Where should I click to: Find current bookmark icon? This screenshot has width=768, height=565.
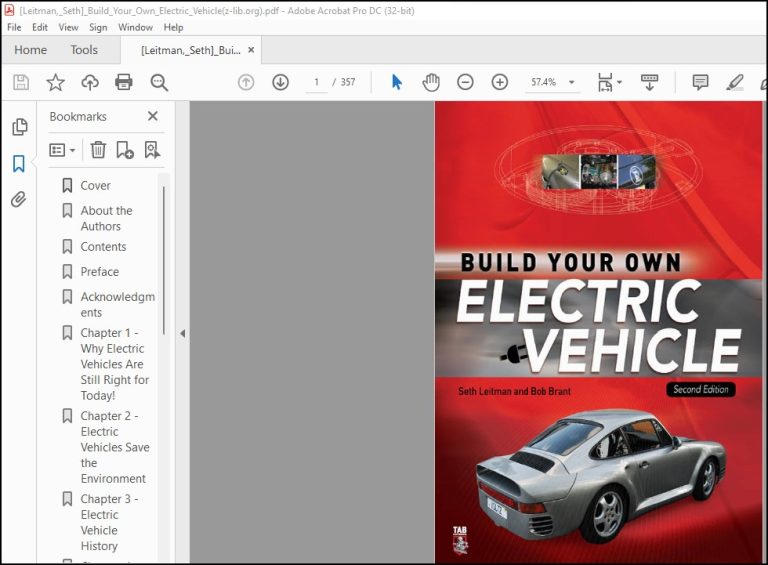152,150
